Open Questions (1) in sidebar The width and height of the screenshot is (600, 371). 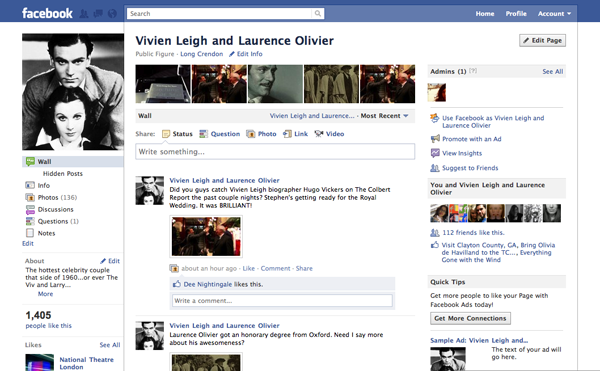[52, 221]
